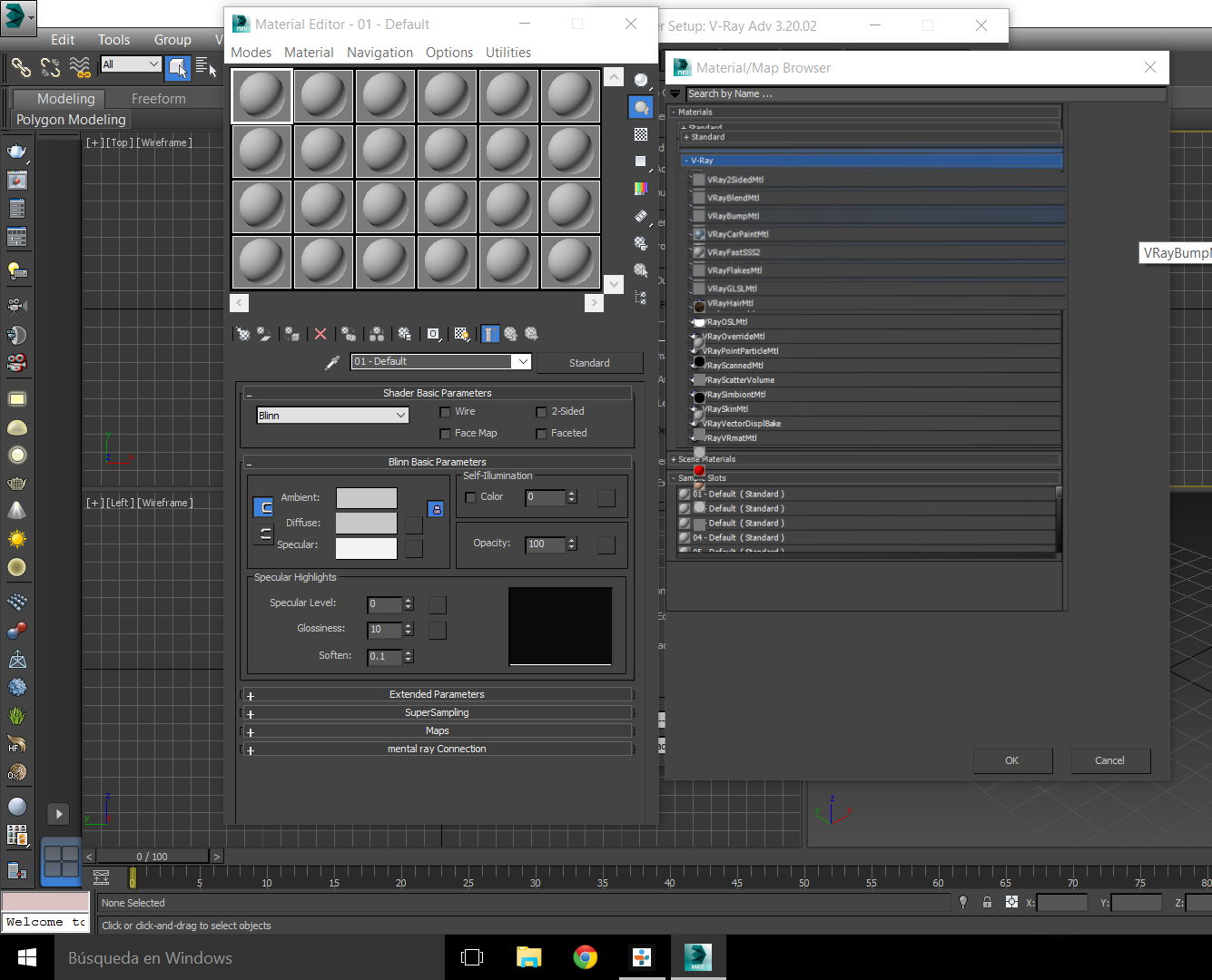Screen dimensions: 1212x980
Task: Enable the Self-Illumination Color checkbox
Action: coord(470,497)
